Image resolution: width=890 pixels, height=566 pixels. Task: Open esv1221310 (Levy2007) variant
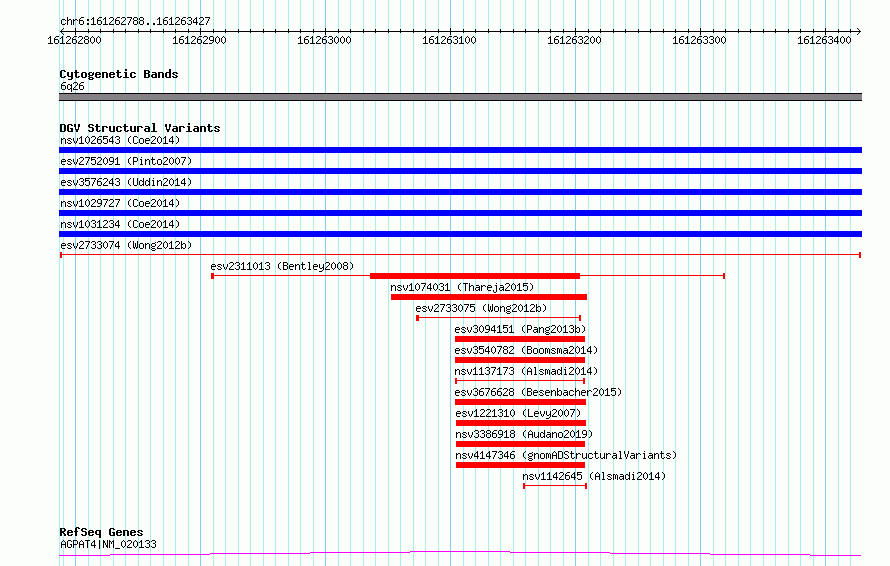pyautogui.click(x=518, y=413)
